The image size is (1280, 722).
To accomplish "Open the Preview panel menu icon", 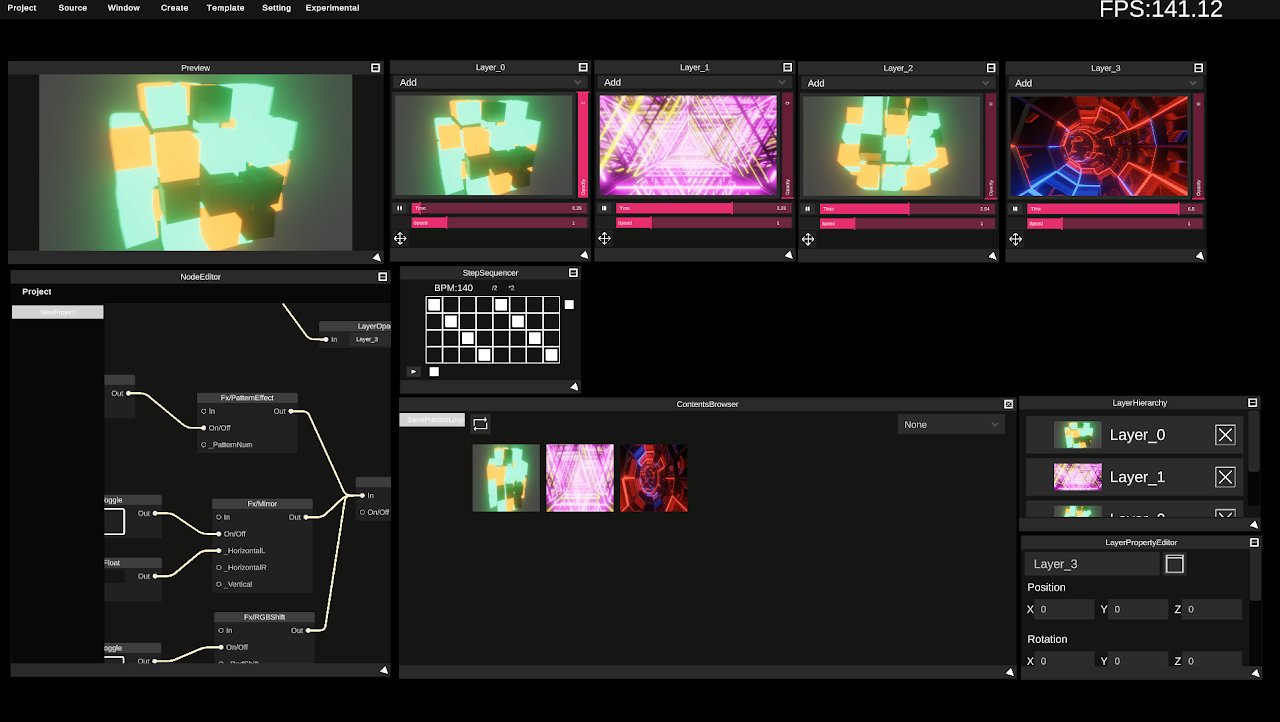I will click(375, 67).
